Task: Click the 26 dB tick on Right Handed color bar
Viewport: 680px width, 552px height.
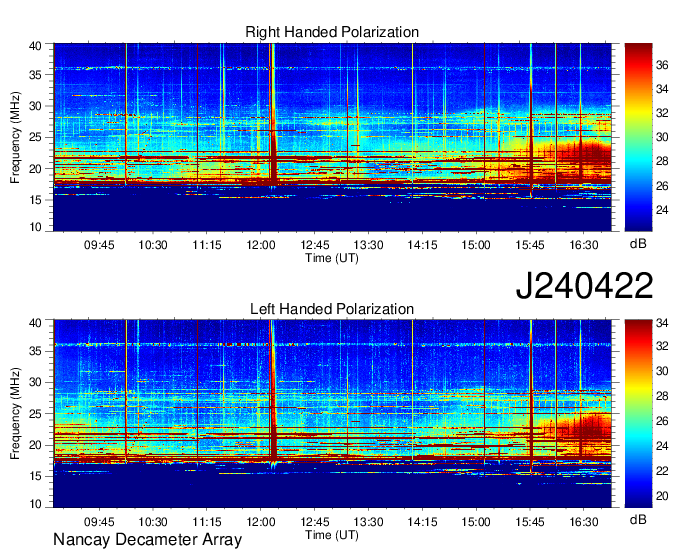Action: [662, 186]
